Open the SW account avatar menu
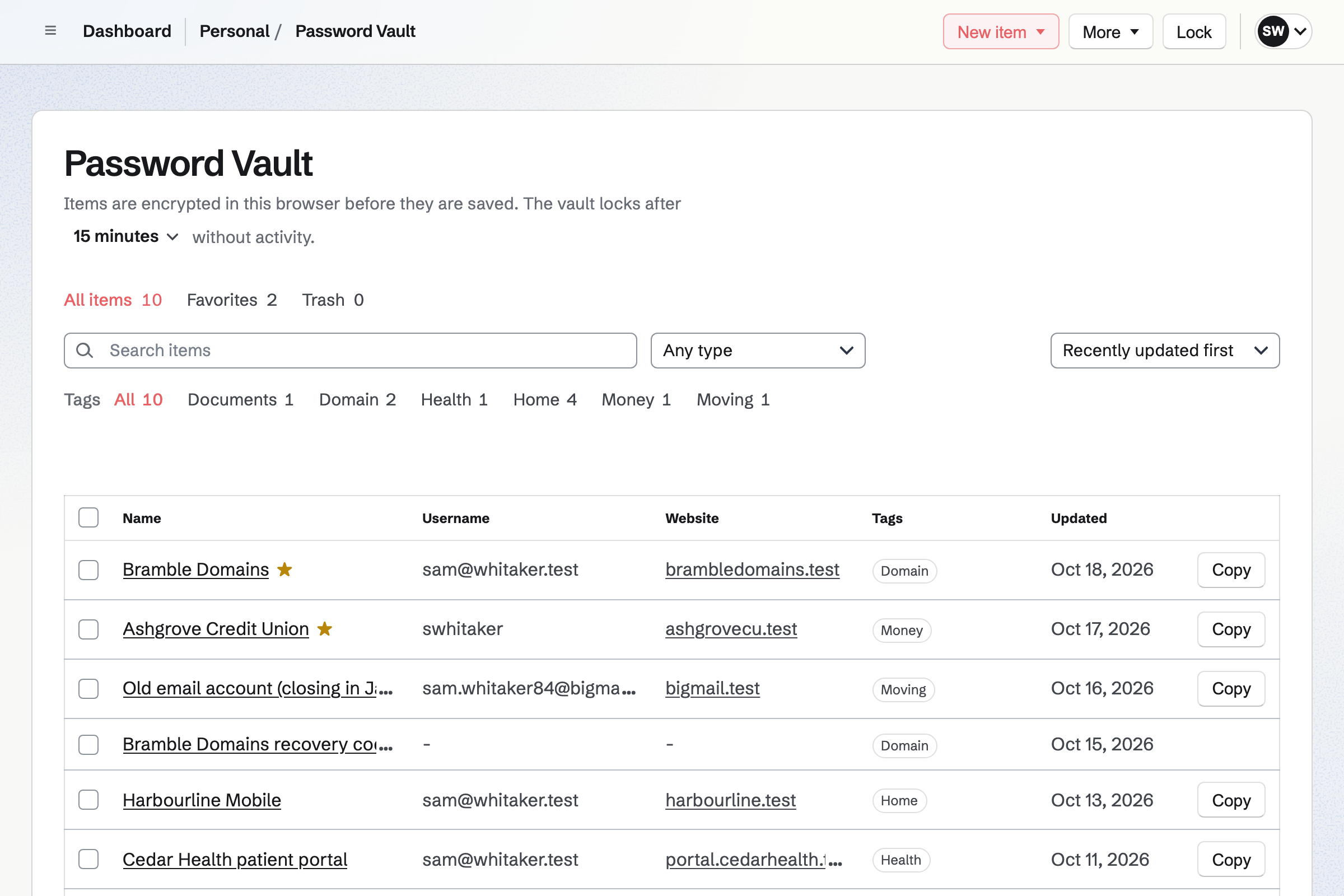This screenshot has width=1344, height=896. [1283, 31]
